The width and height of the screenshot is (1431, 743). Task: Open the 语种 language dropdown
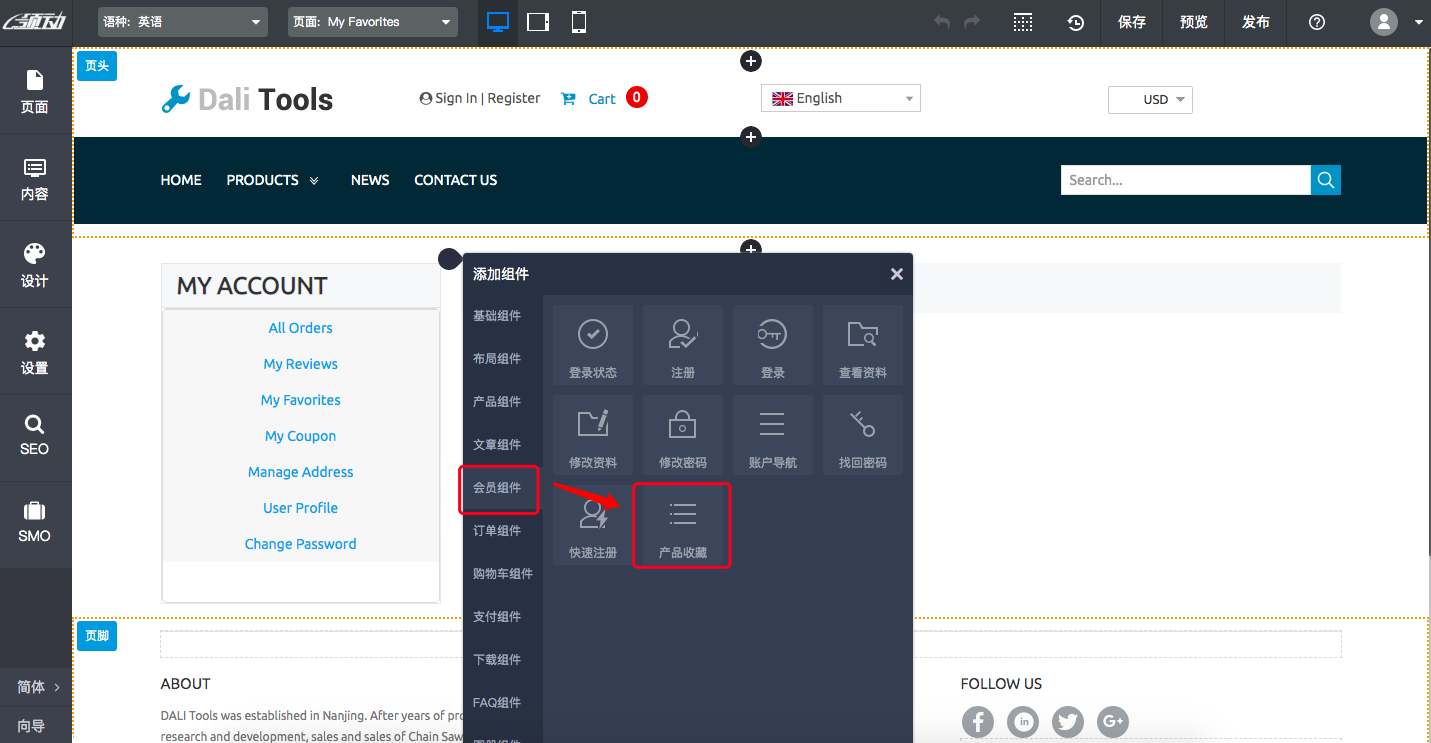pos(183,22)
